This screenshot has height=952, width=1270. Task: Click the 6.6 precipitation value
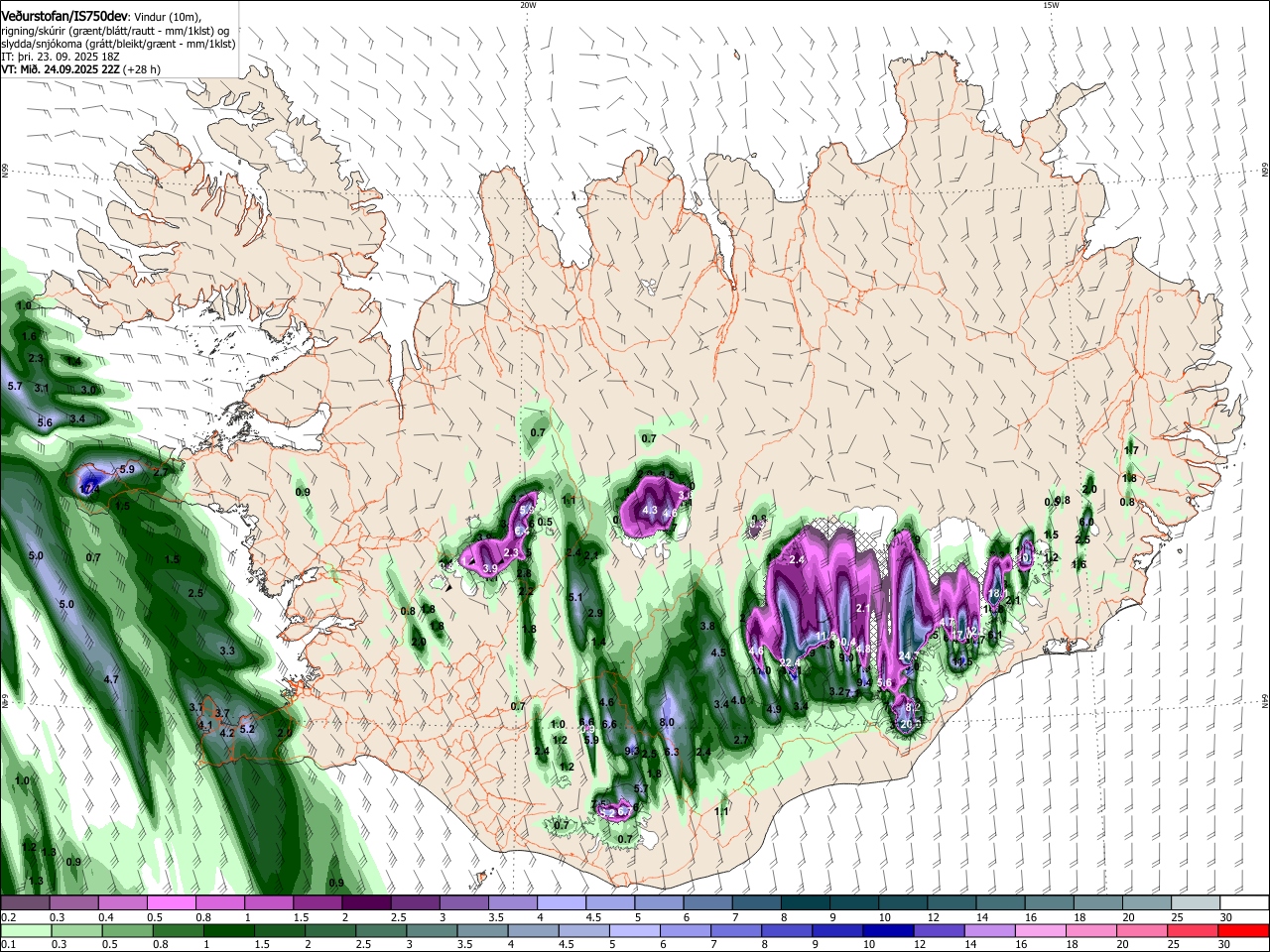[x=609, y=724]
